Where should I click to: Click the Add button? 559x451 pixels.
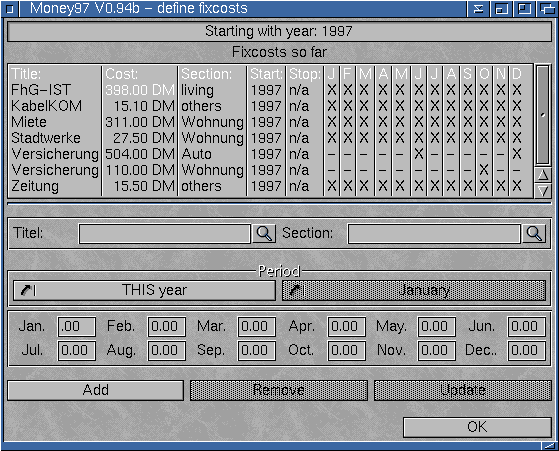96,390
